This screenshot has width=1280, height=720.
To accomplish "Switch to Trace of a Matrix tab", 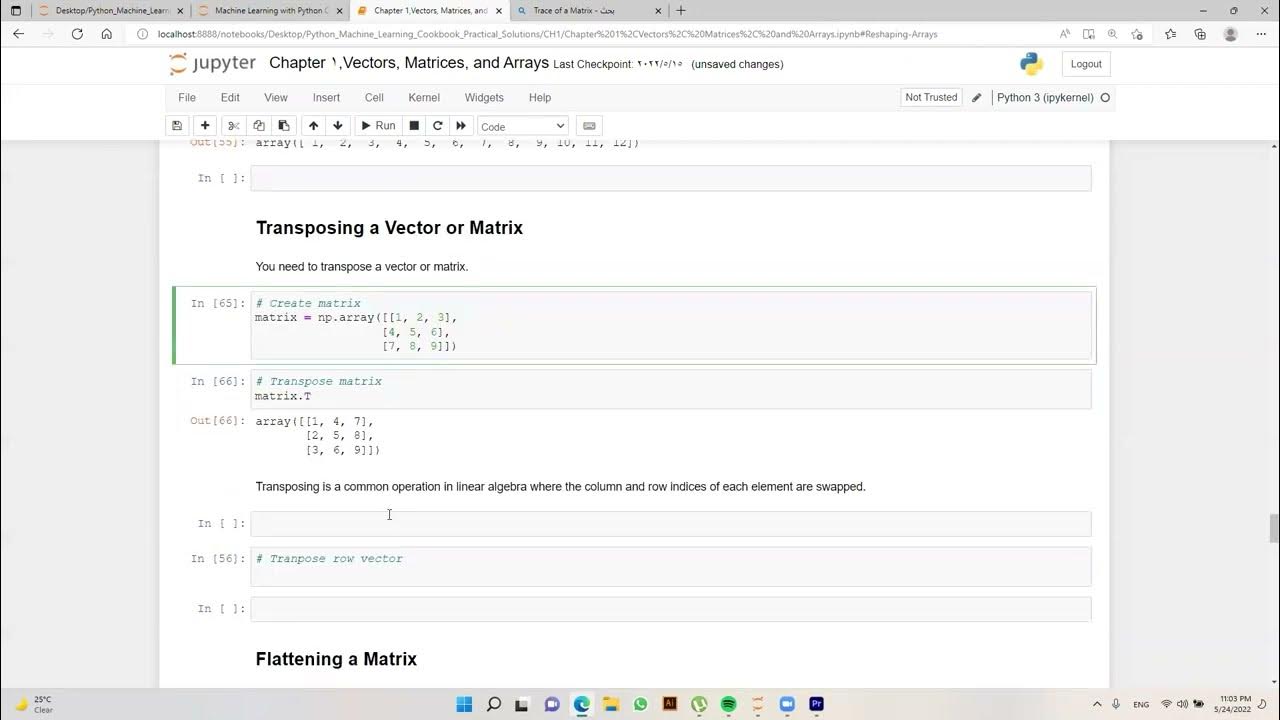I will click(x=588, y=11).
